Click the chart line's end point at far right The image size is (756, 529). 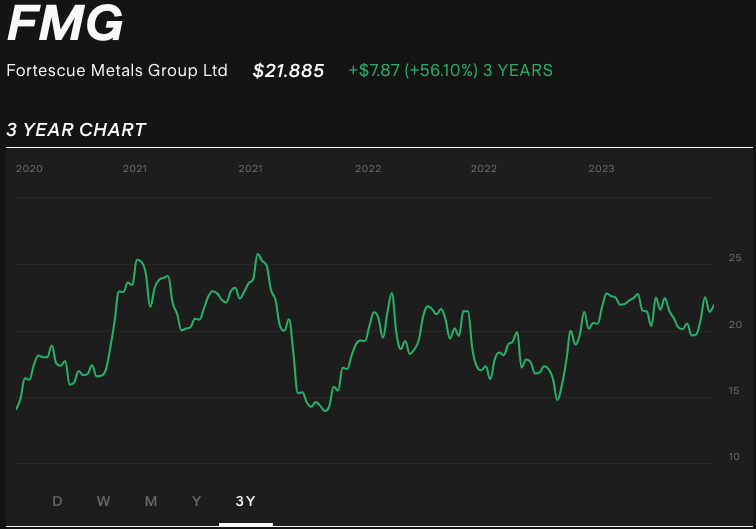(714, 305)
